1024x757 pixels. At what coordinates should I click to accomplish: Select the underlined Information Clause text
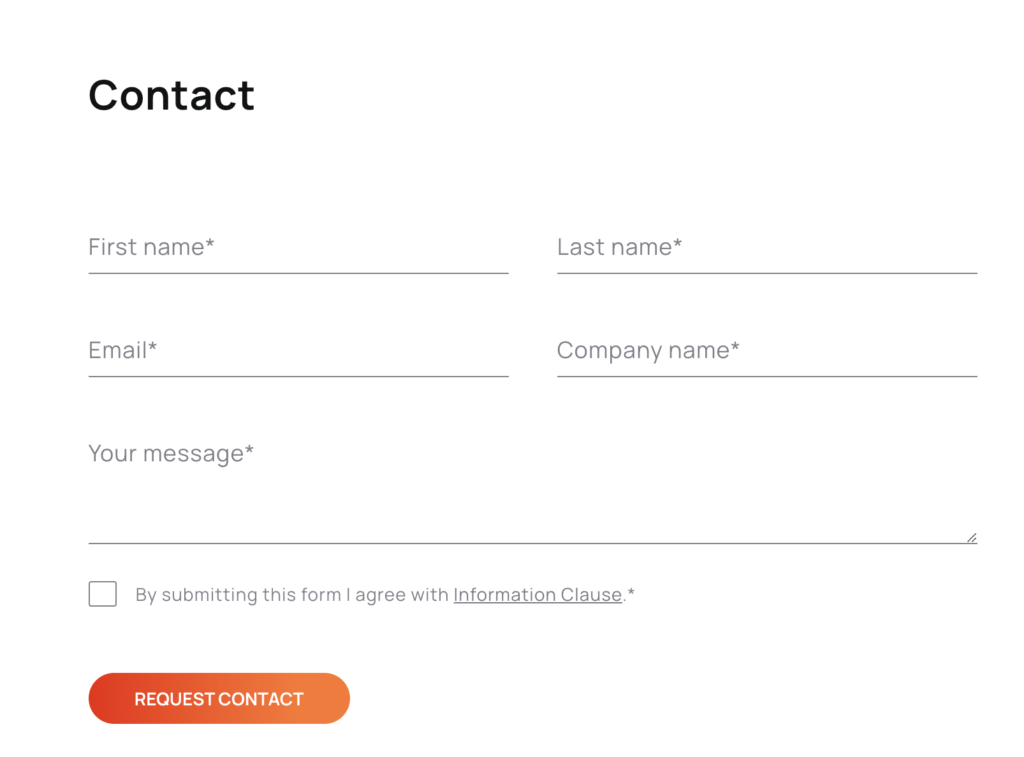pos(537,594)
